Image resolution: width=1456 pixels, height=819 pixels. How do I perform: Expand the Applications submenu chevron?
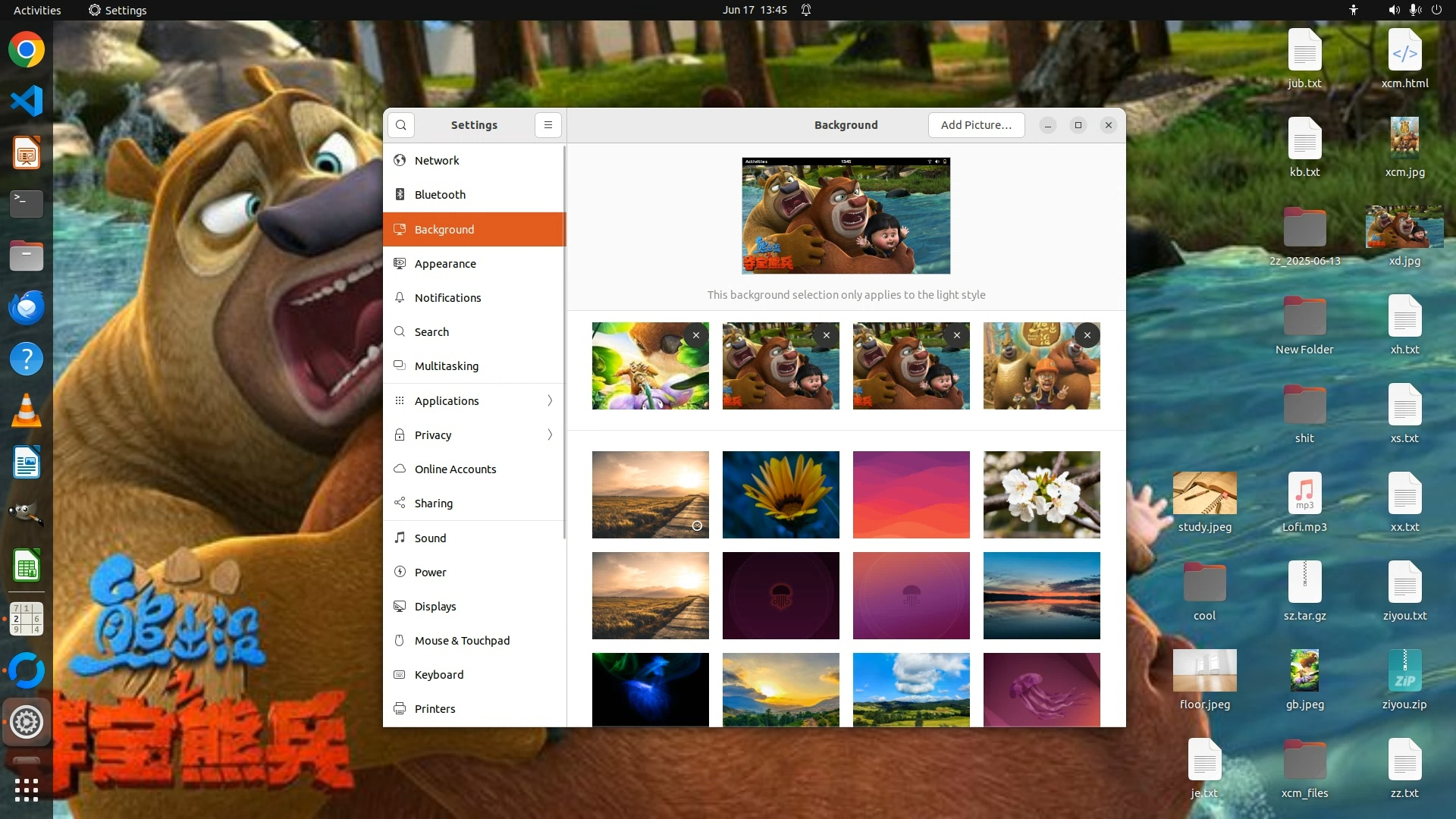pyautogui.click(x=550, y=400)
